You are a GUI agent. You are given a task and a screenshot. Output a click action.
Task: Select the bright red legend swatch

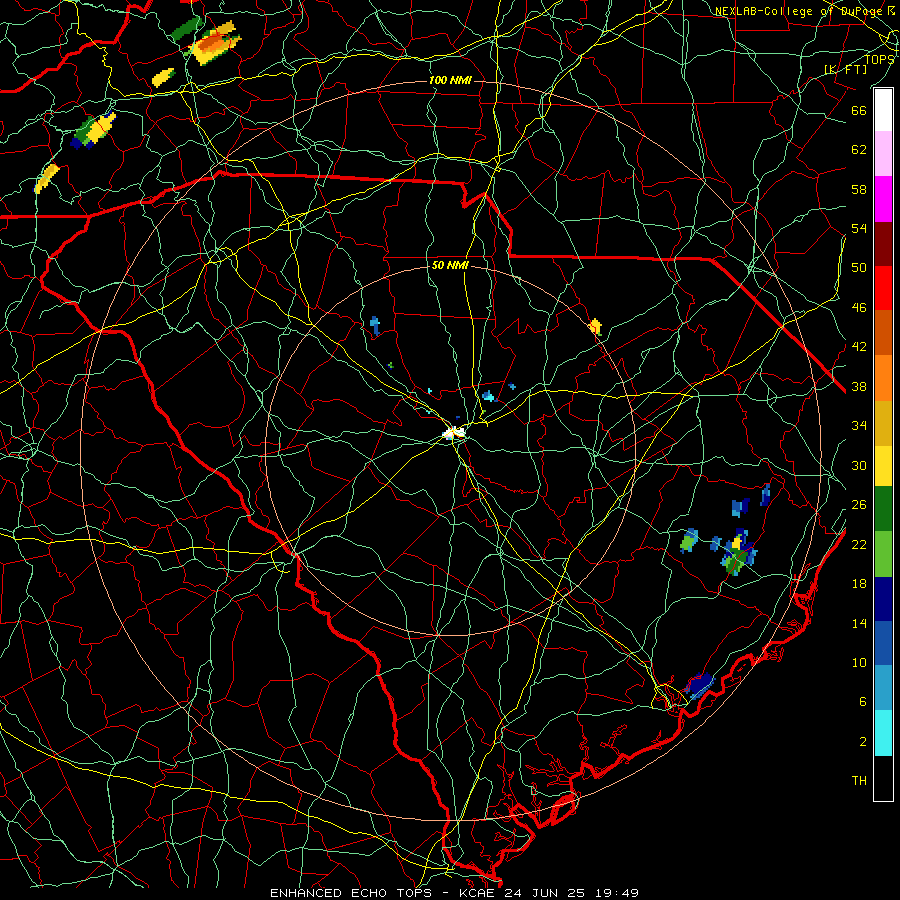pos(883,288)
